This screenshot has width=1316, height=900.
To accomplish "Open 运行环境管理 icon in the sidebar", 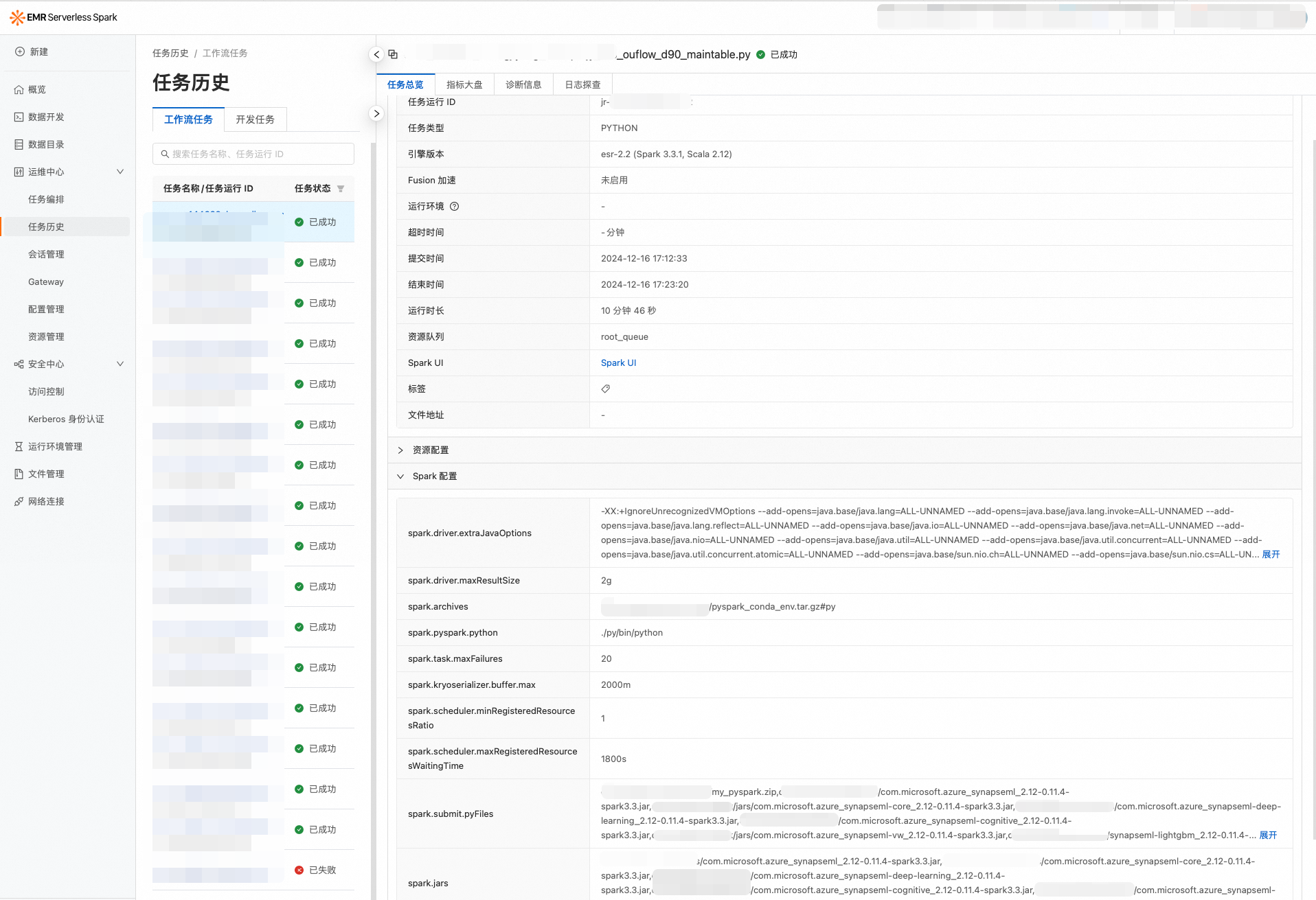I will (19, 447).
